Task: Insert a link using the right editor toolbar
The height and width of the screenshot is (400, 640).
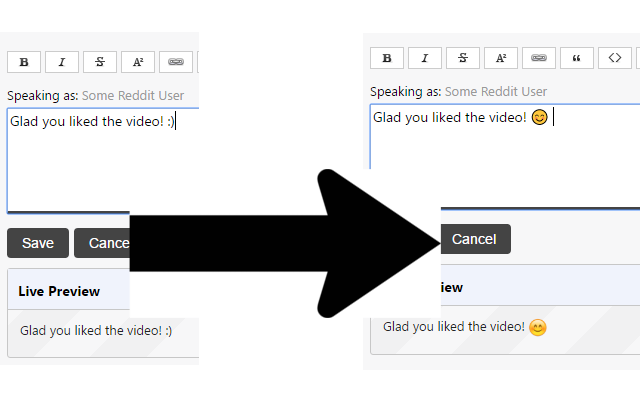Action: 539,58
